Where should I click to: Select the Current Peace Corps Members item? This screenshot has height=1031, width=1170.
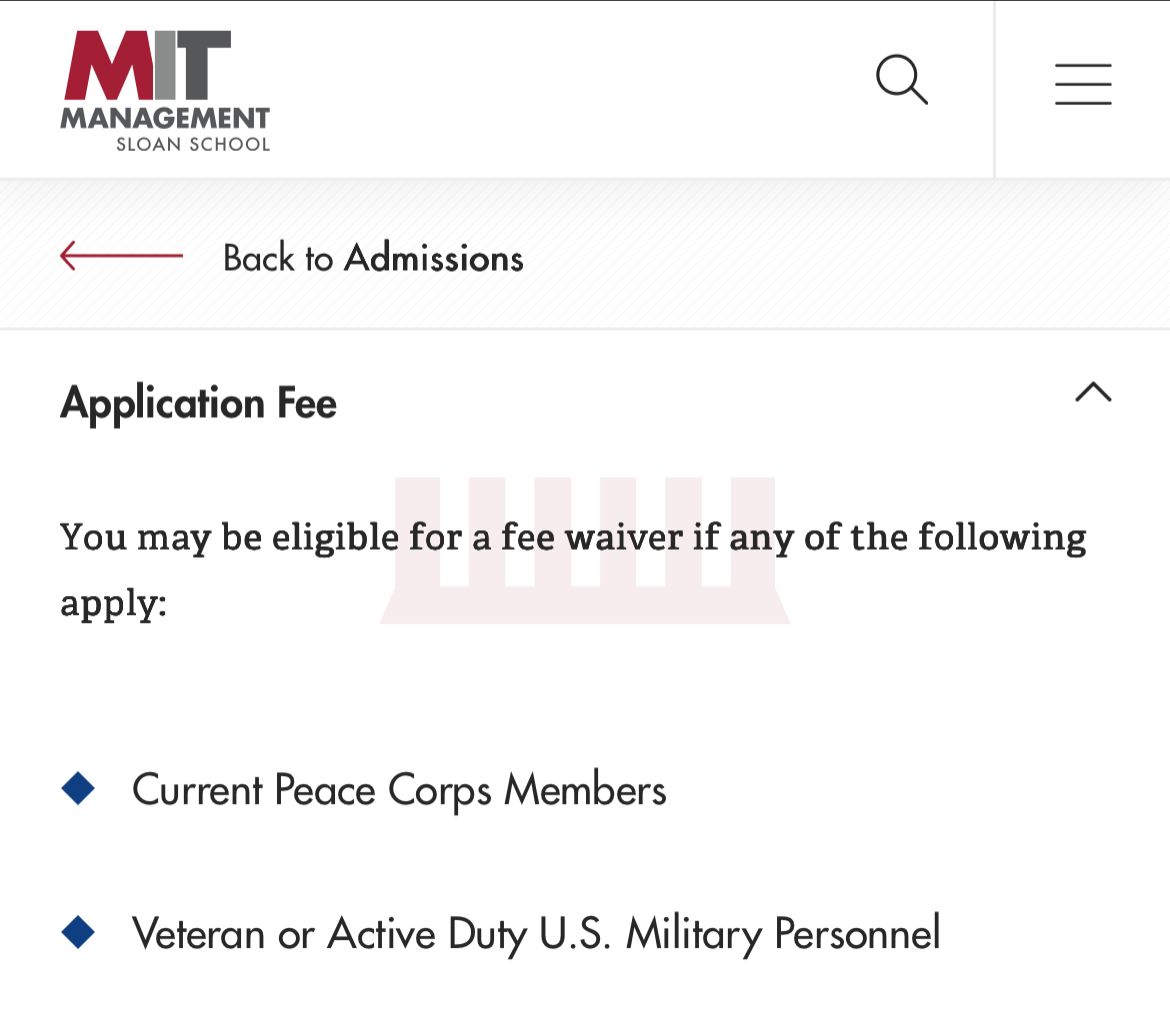[x=399, y=790]
